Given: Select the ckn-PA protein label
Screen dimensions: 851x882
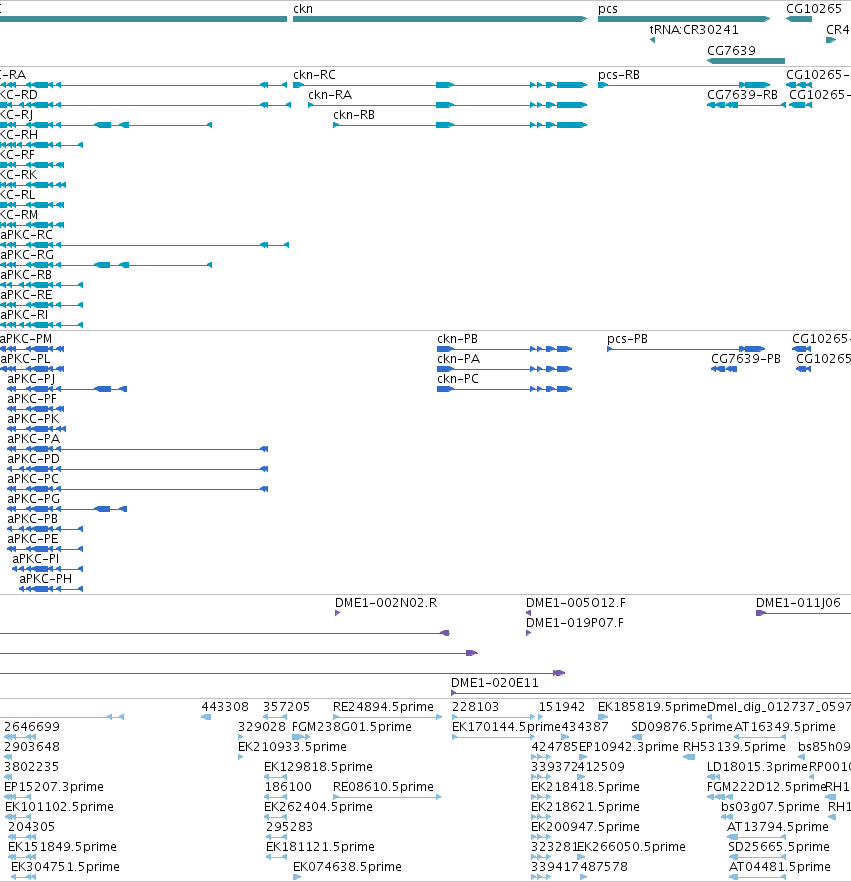Looking at the screenshot, I should 458,359.
